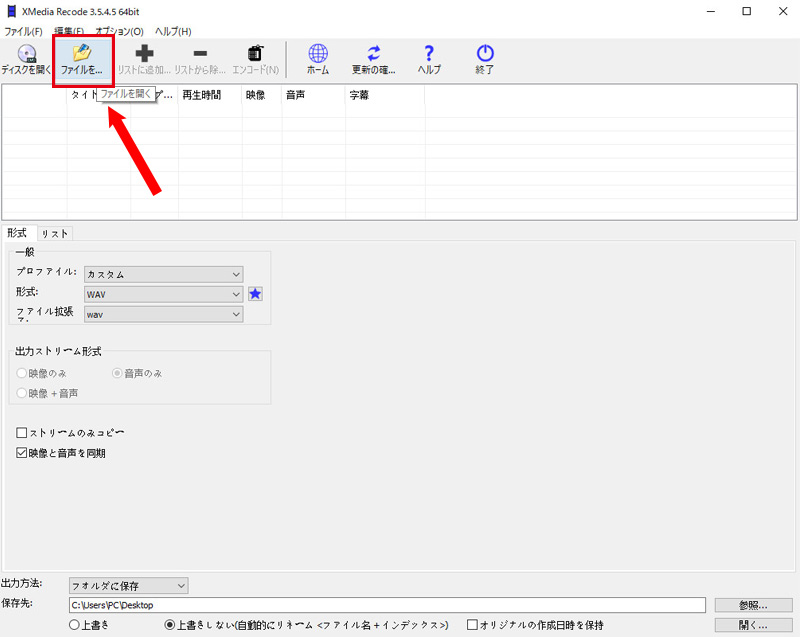Switch to the リスト tab
This screenshot has height=637, width=800.
55,234
